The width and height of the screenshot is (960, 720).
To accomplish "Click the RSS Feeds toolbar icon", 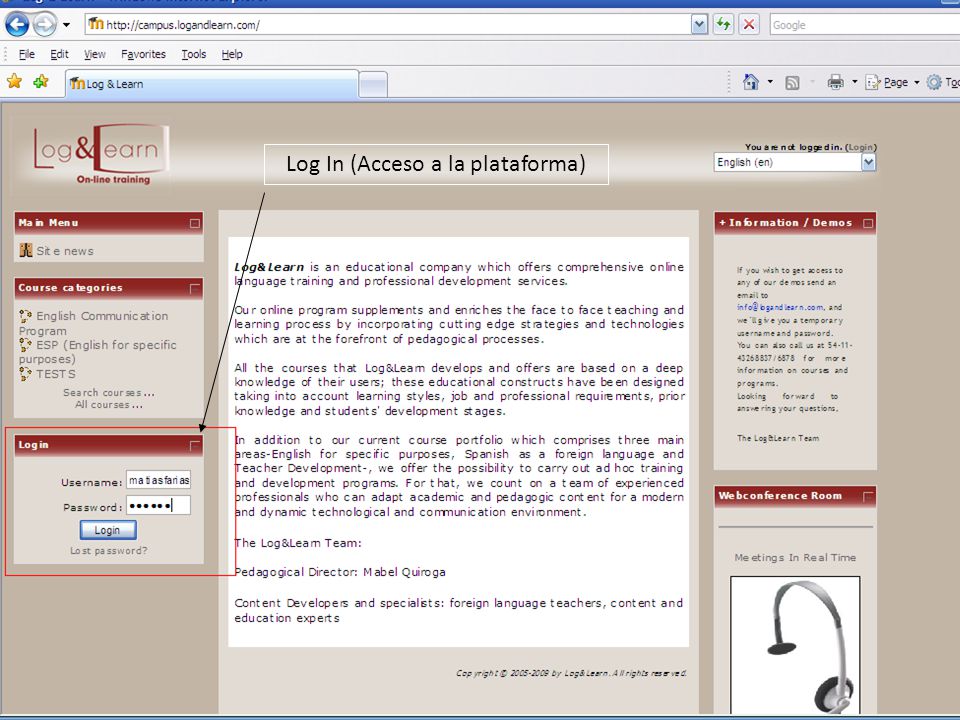I will pos(792,83).
